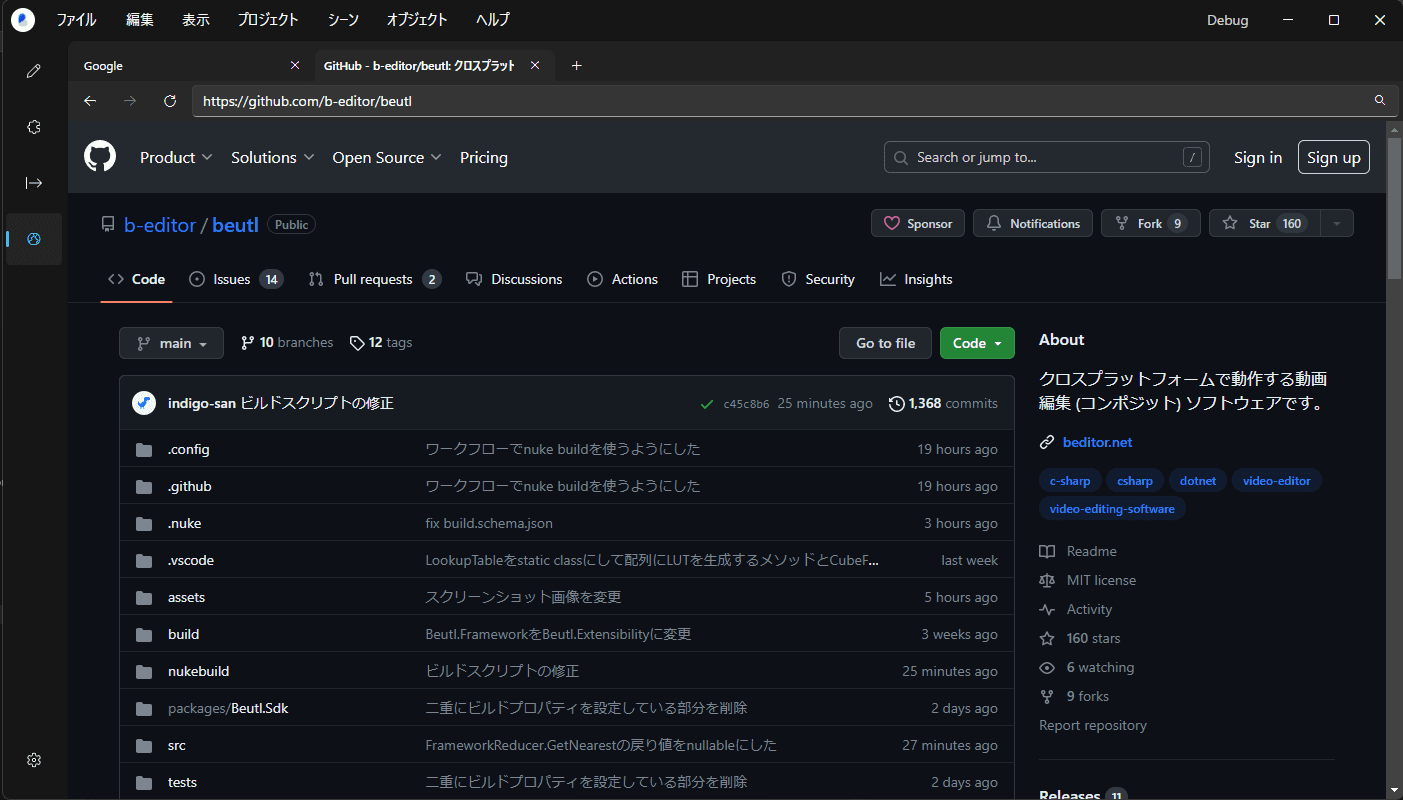Expand the Product dropdown in GitHub header
Screen dimensions: 1403x800
tap(176, 157)
